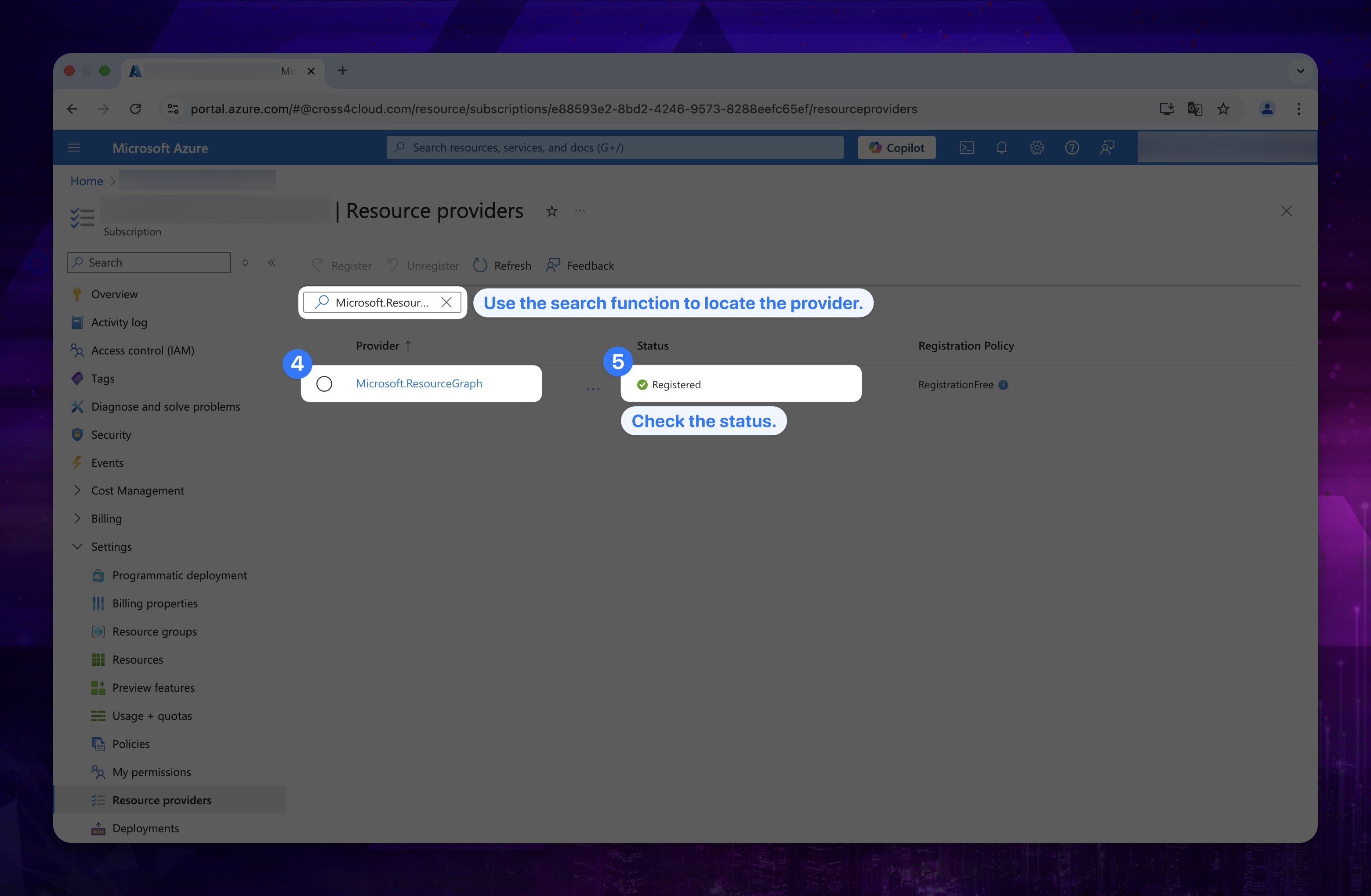Sort by Provider column
1371x896 pixels.
(x=384, y=346)
